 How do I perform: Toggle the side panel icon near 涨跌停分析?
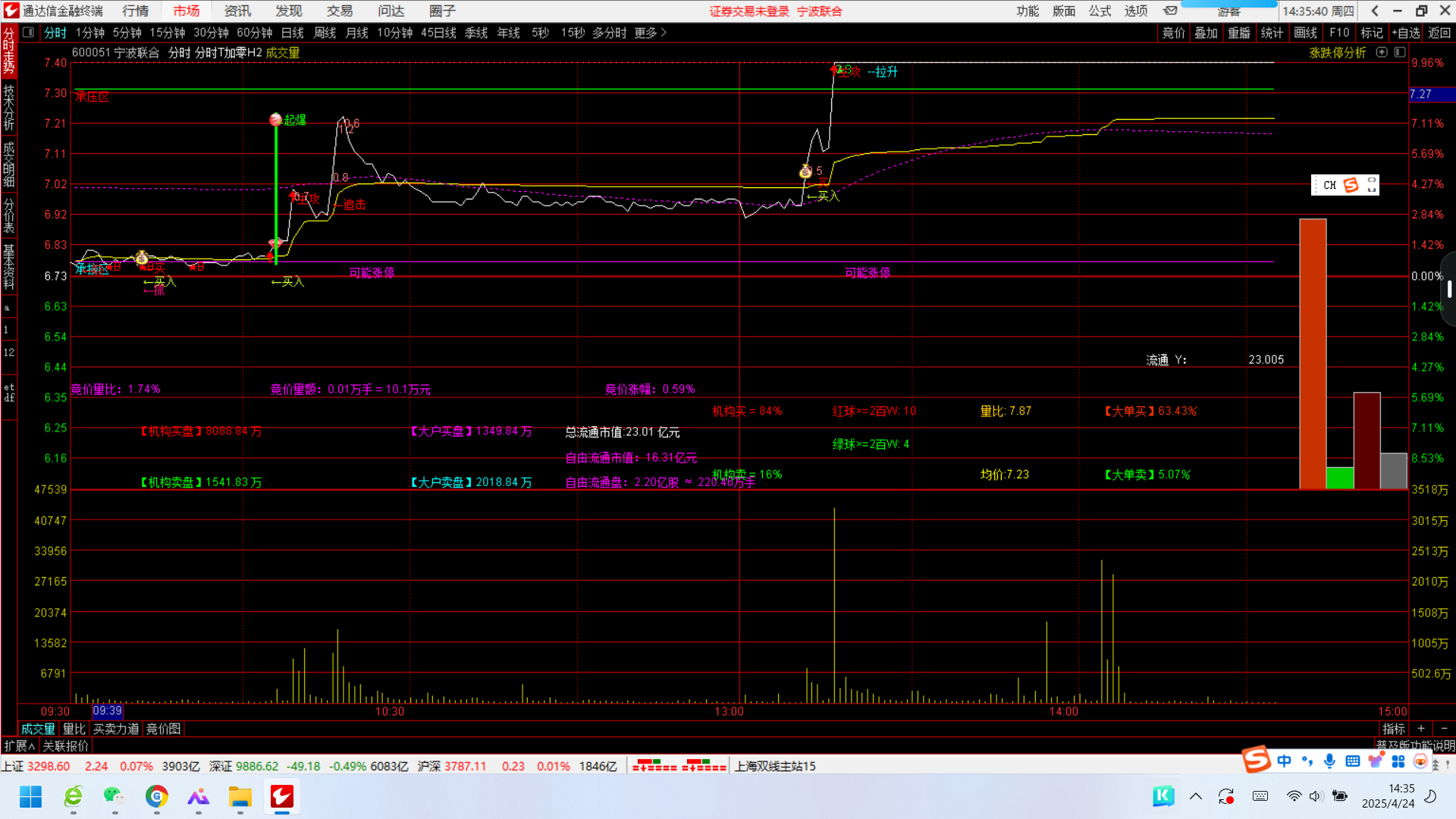tap(1400, 52)
